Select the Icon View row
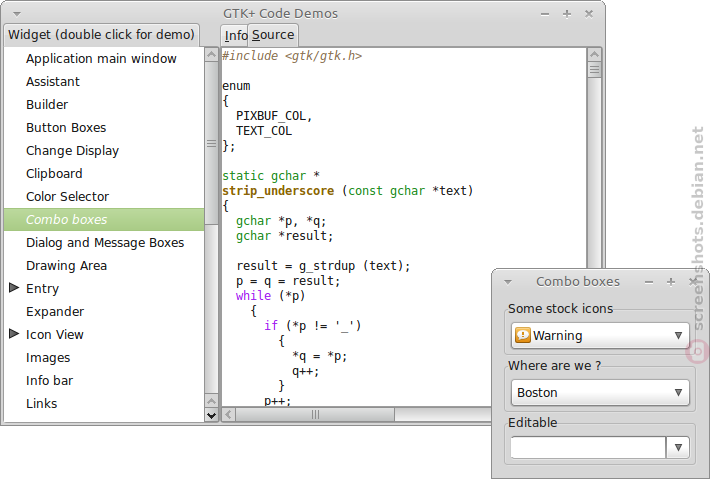This screenshot has width=710, height=479. click(104, 335)
